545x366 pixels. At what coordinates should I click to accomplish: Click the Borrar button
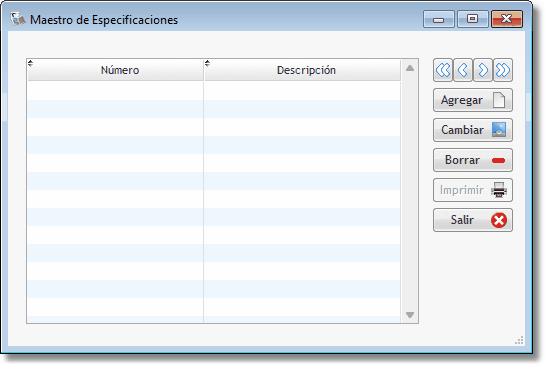pyautogui.click(x=473, y=160)
